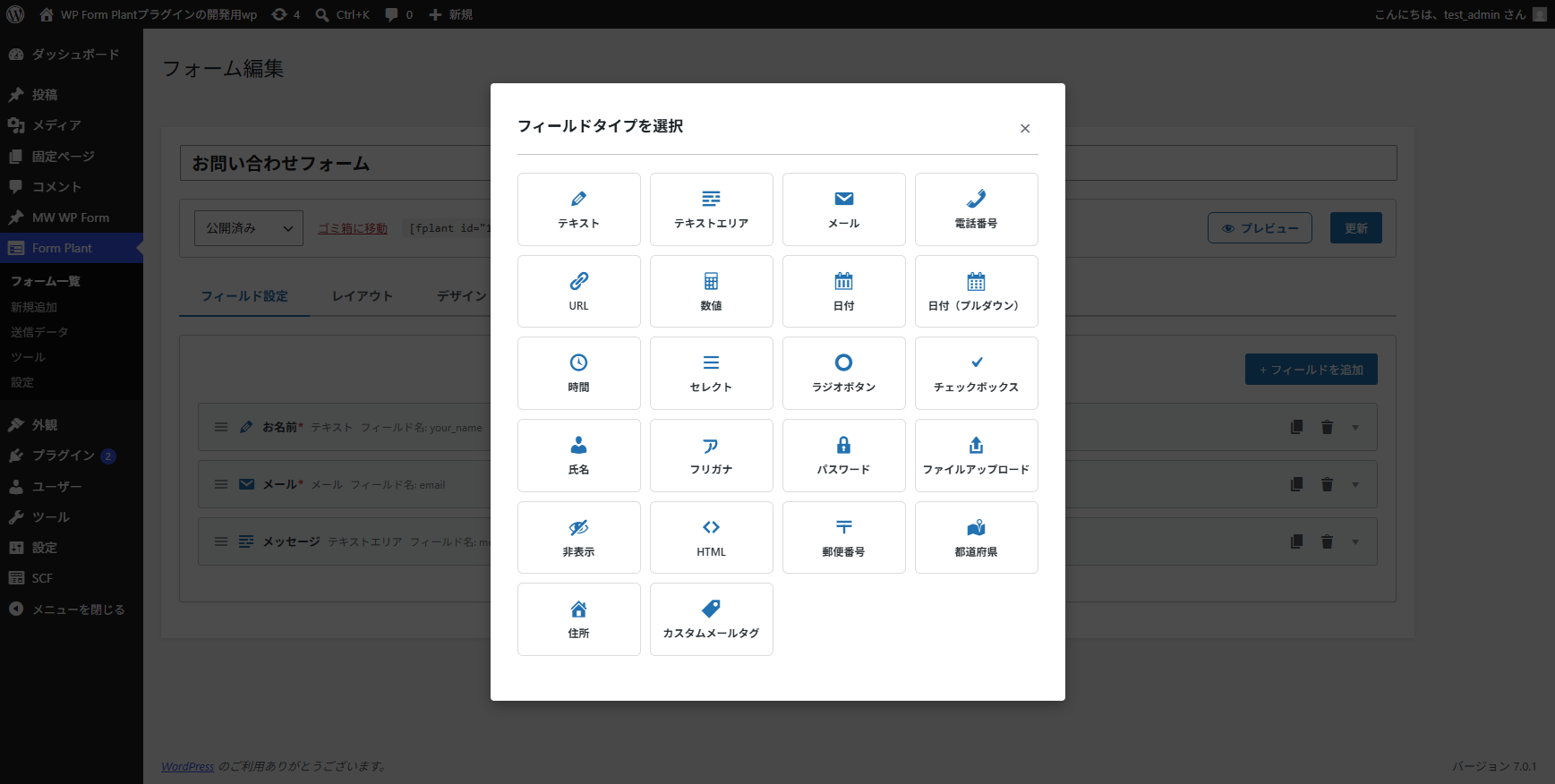Open the 公開済み status dropdown
Screen dimensions: 1555x784
(x=249, y=228)
